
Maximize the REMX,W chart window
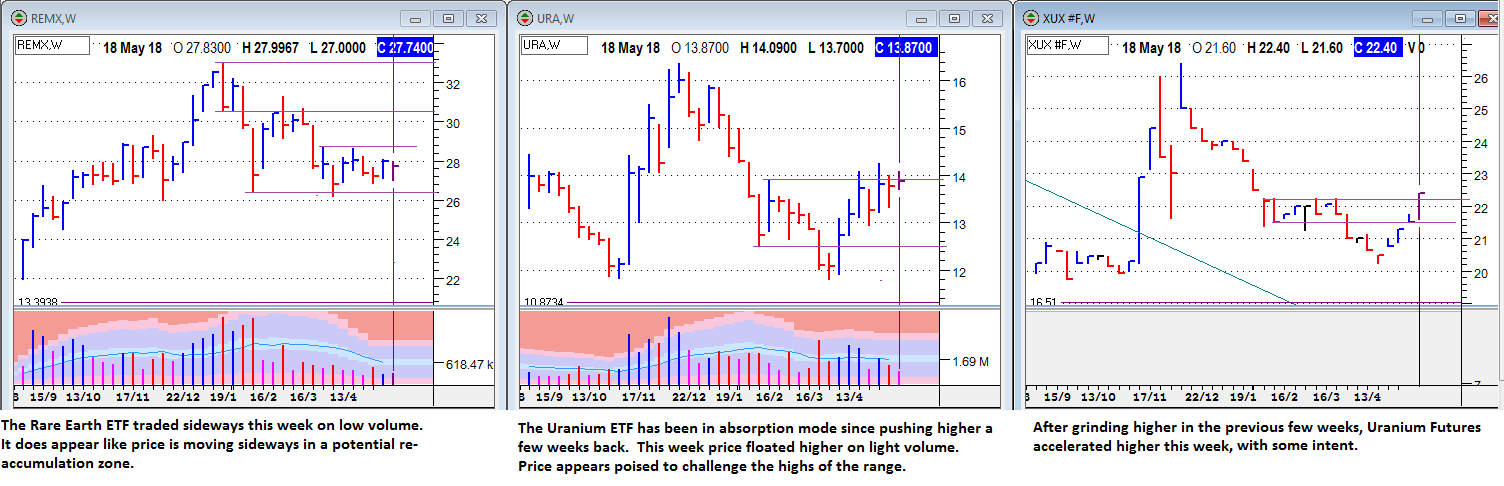(449, 19)
